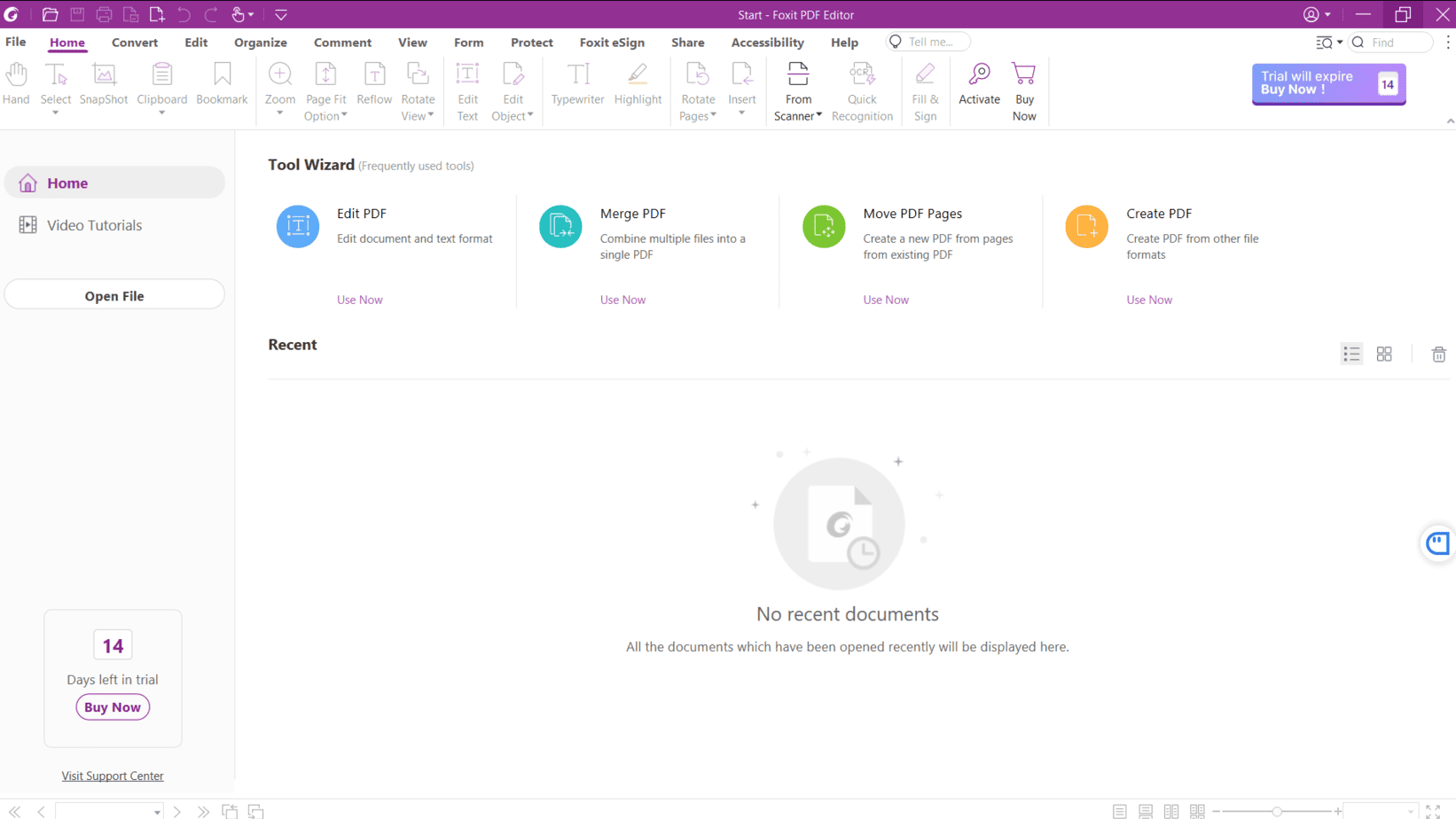Click the Create PDF orange wizard icon
1456x819 pixels.
click(1086, 226)
